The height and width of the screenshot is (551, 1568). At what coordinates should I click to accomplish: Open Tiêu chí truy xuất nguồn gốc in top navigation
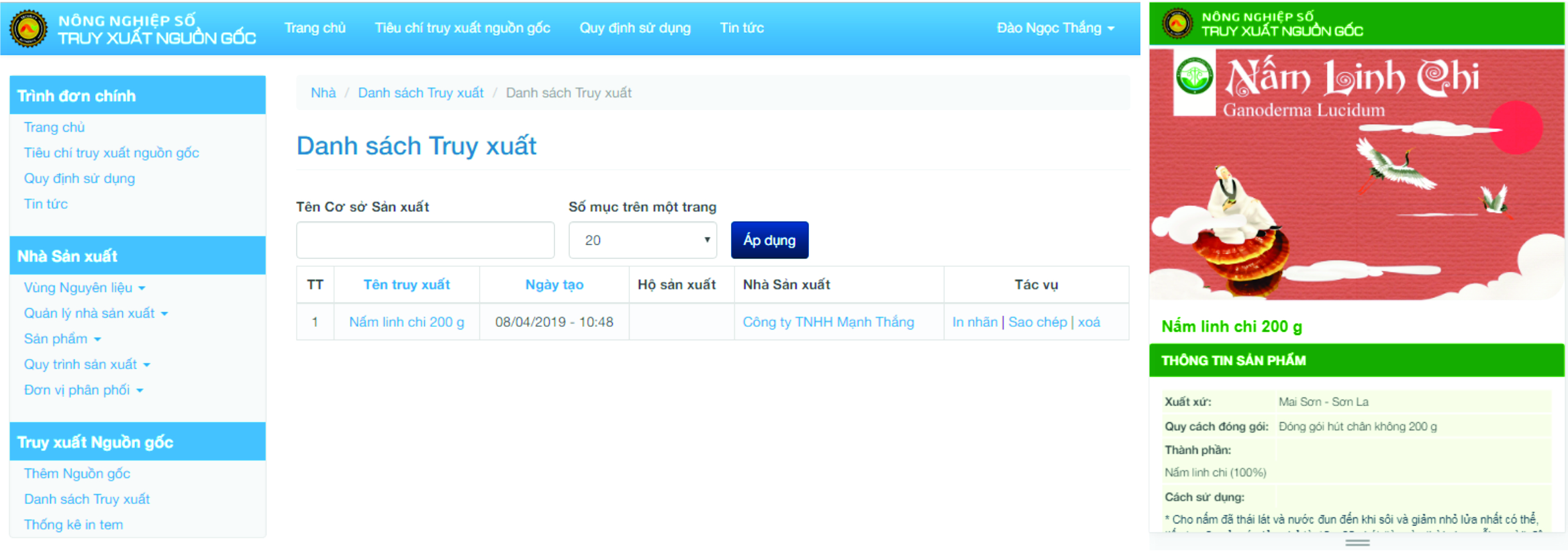(462, 28)
